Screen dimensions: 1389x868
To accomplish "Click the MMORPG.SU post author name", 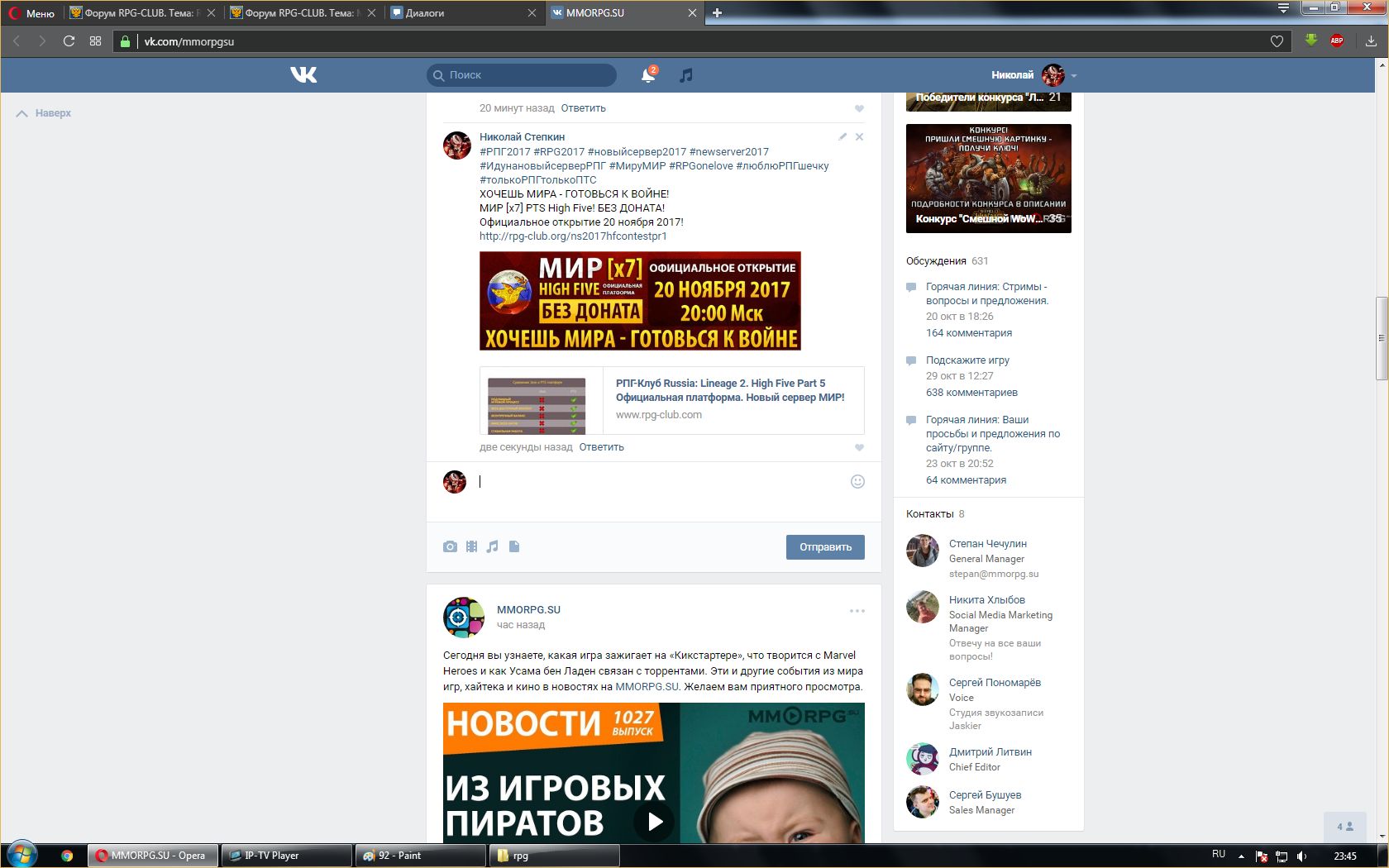I will 528,610.
